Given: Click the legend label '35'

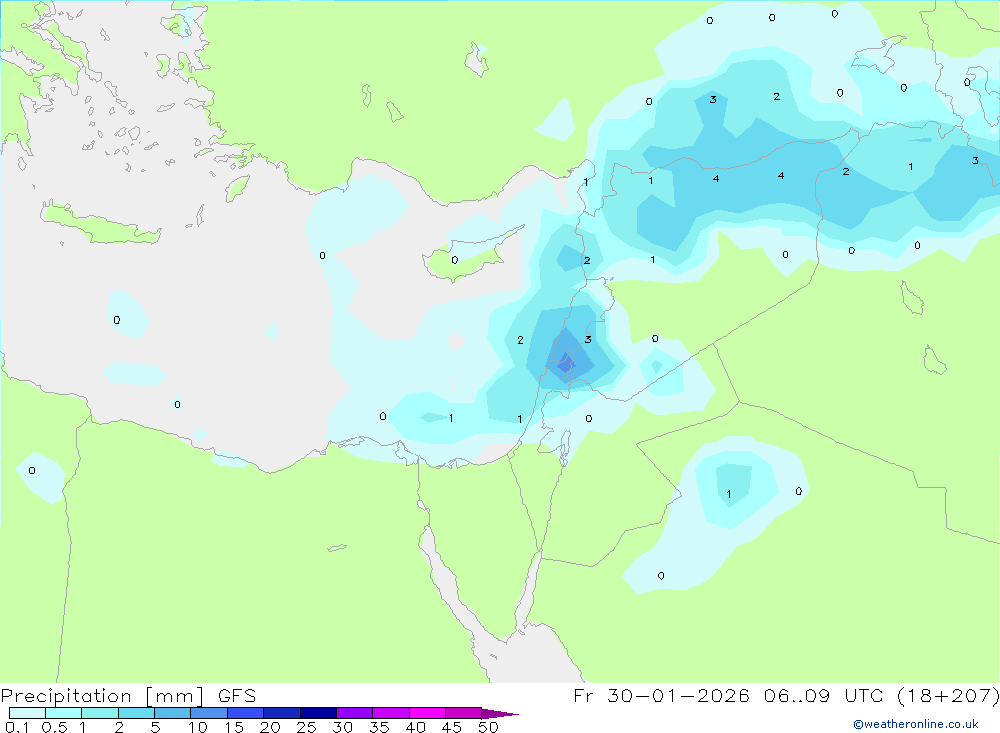Looking at the screenshot, I should point(379,727).
